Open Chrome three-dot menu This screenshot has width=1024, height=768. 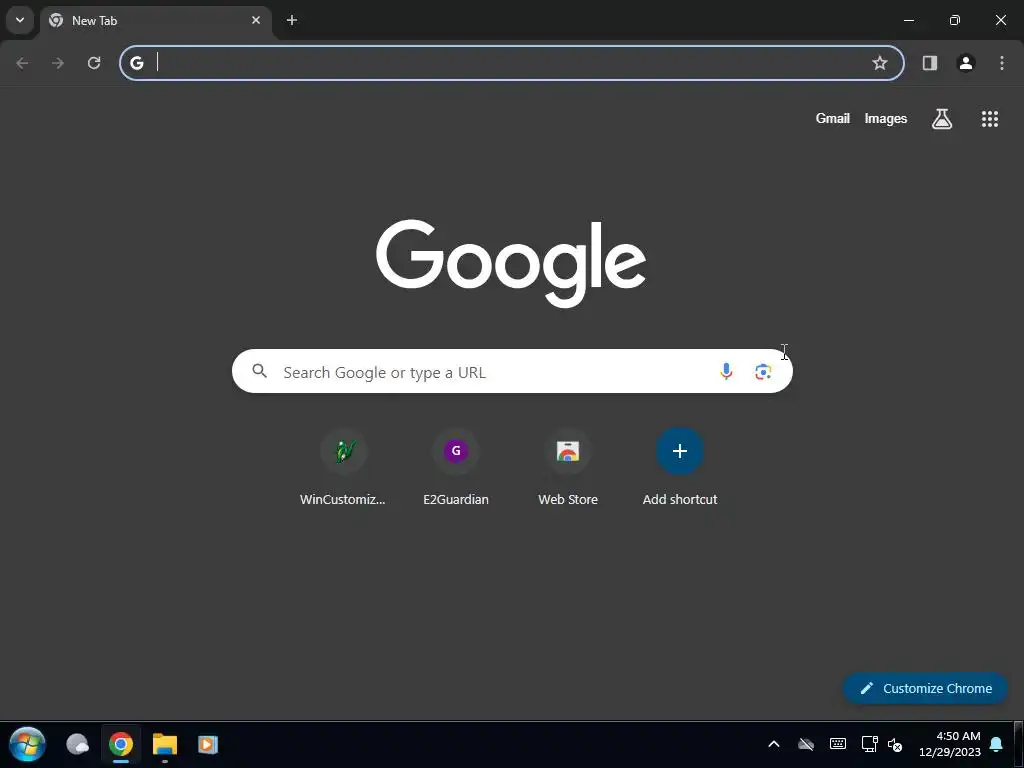[1002, 63]
